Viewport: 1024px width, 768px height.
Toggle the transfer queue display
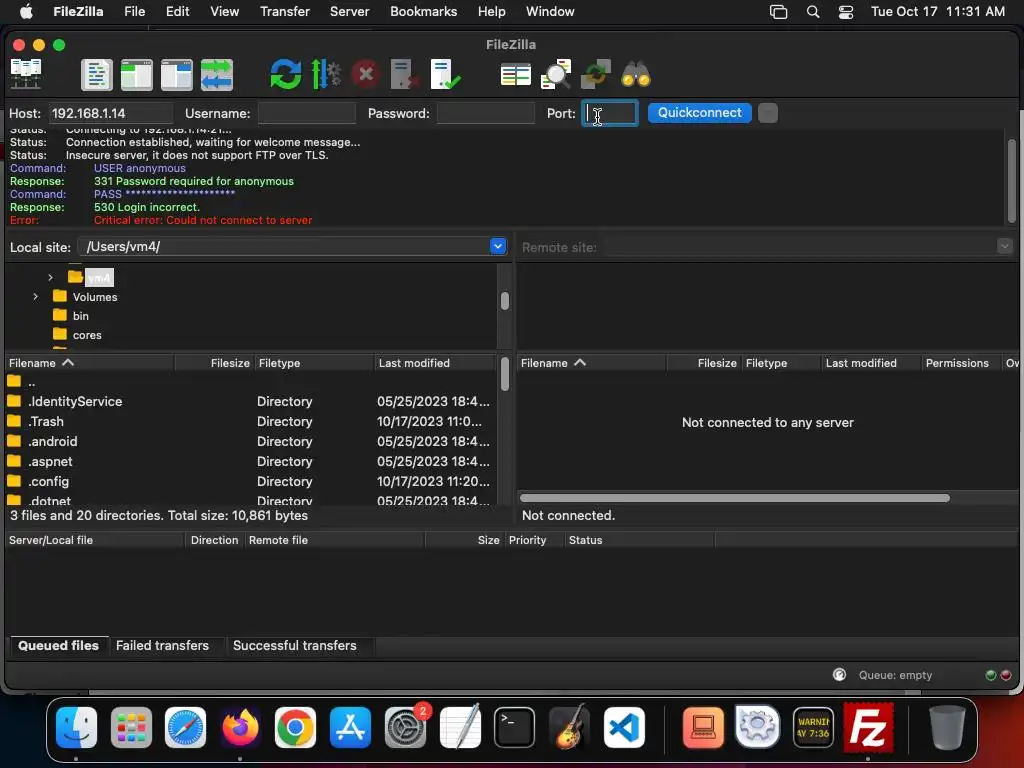coord(217,74)
